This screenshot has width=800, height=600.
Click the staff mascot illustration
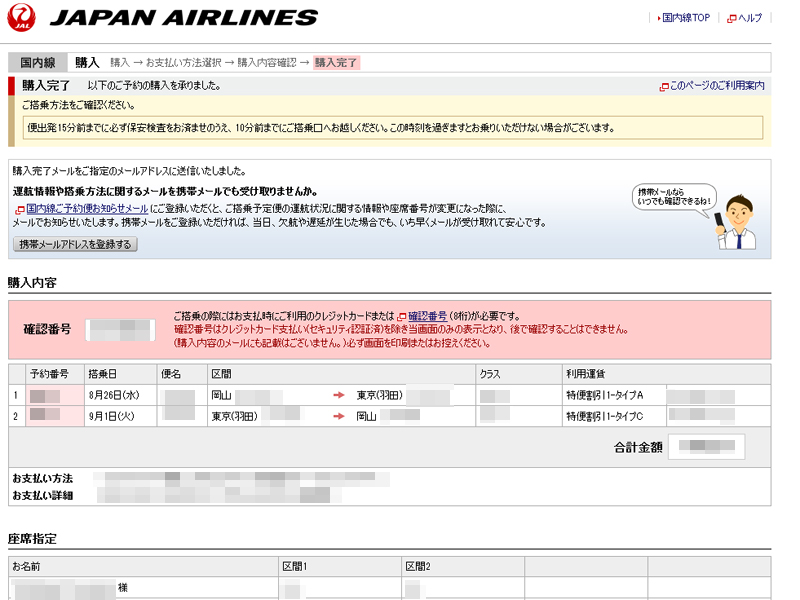click(x=737, y=222)
